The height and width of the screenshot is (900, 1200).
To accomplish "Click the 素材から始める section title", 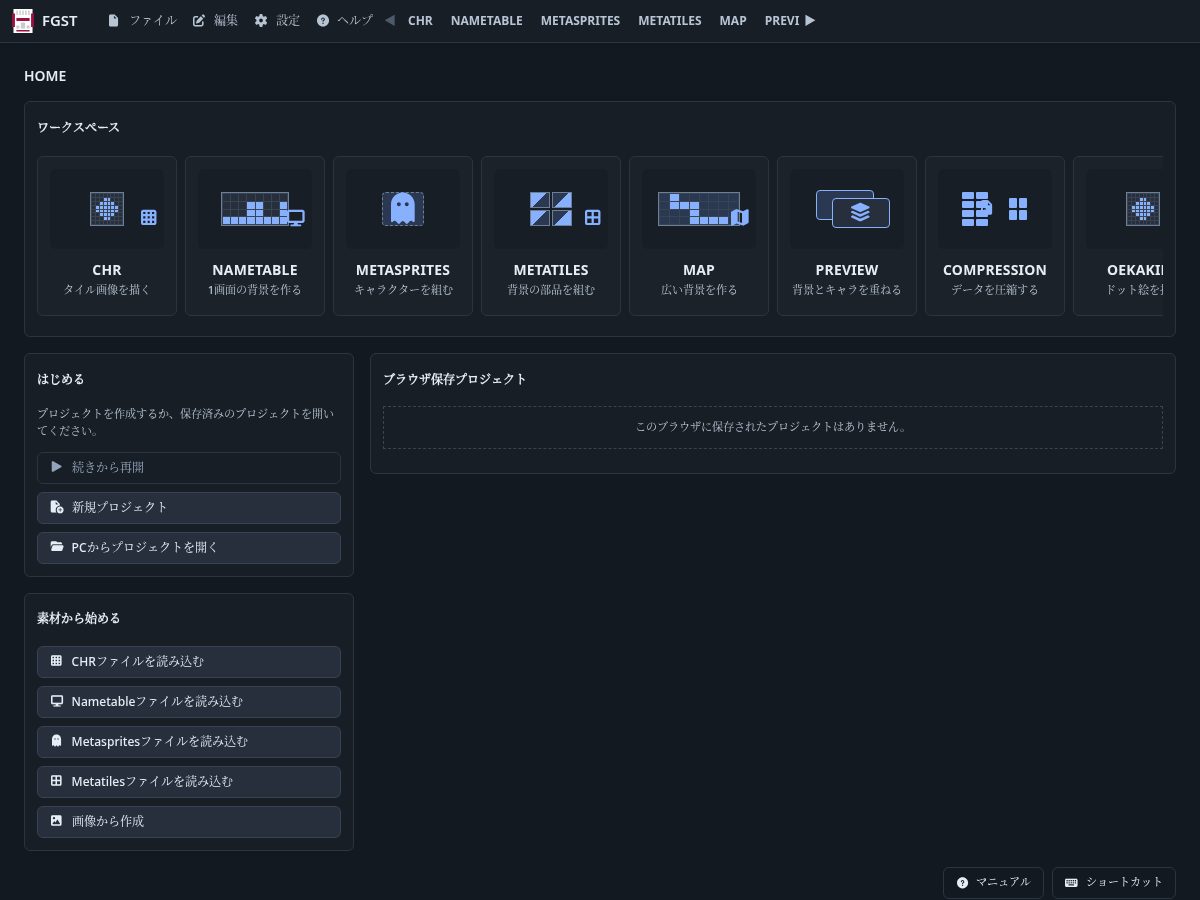I will pyautogui.click(x=79, y=619).
